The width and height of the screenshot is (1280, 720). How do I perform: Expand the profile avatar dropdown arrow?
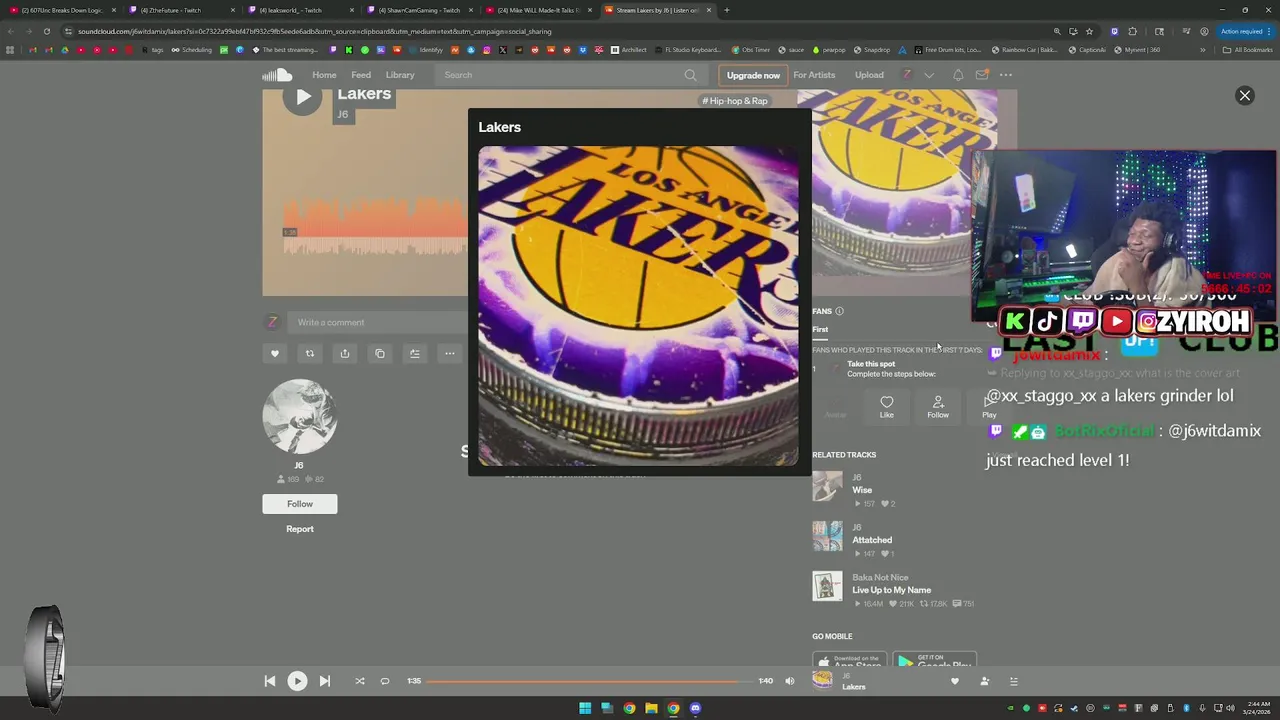(929, 75)
